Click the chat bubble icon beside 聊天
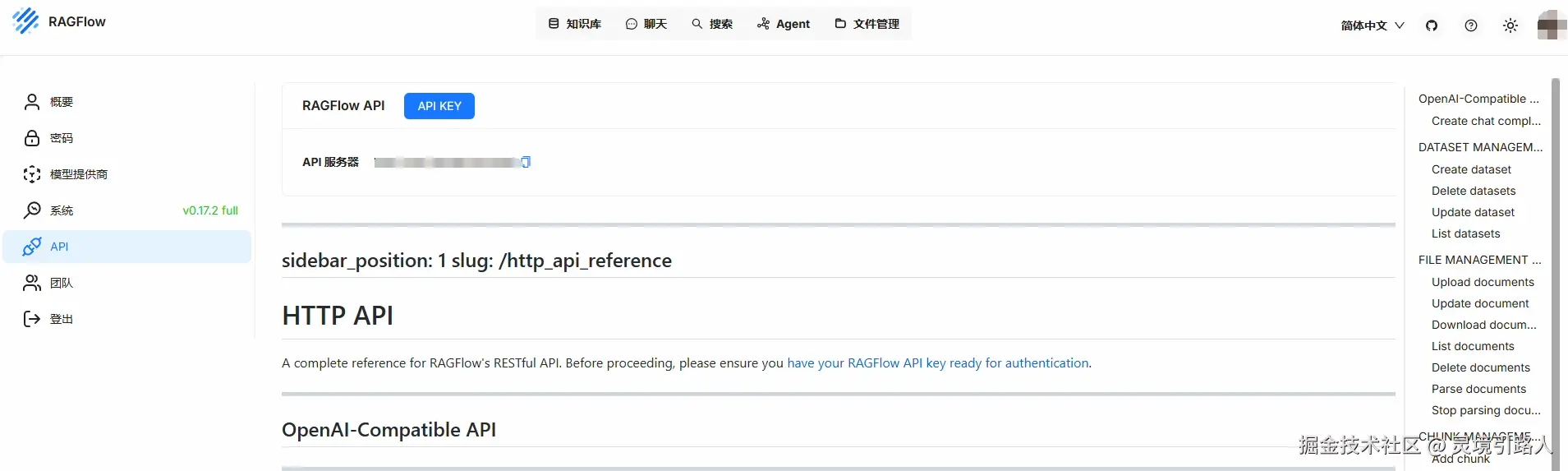 point(632,24)
